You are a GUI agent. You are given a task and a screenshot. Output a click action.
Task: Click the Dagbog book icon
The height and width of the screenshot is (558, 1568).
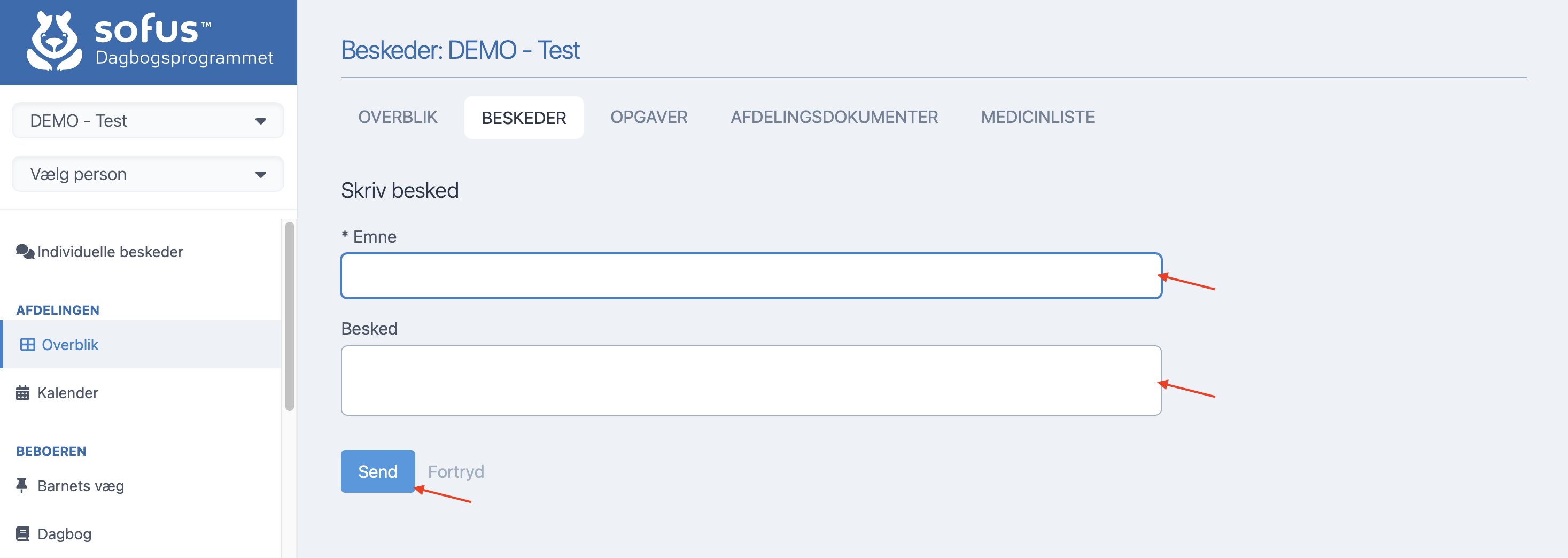coord(22,533)
